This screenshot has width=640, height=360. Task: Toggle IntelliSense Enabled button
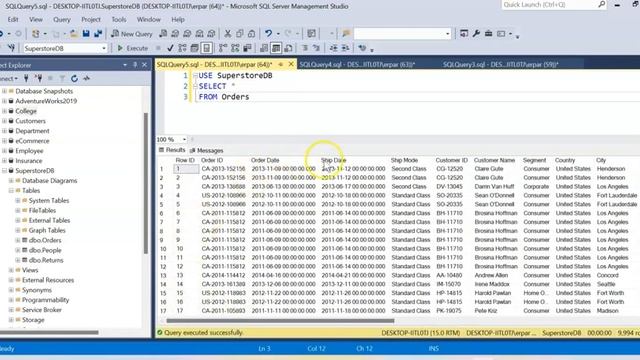[207, 48]
